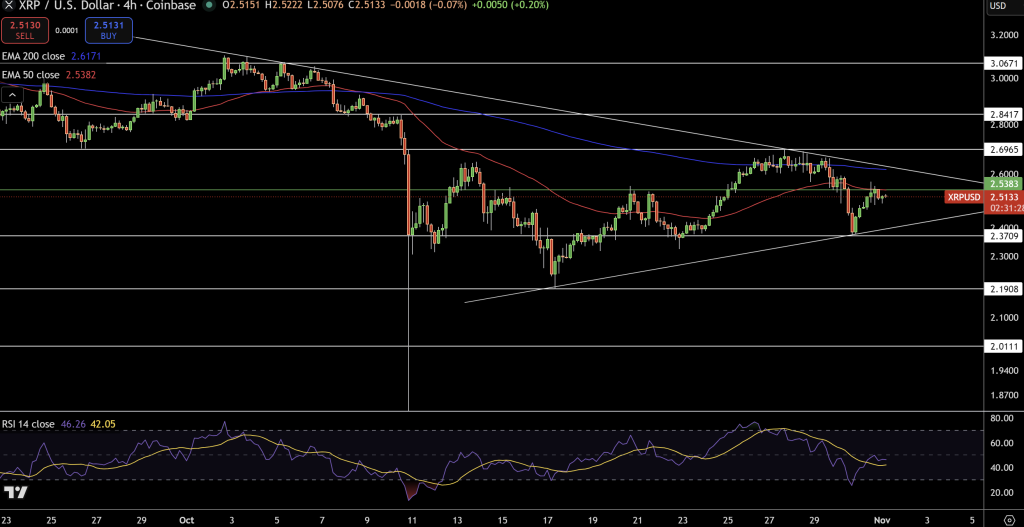Click the 2.3709 support price label
Image resolution: width=1024 pixels, height=527 pixels.
tap(1001, 236)
